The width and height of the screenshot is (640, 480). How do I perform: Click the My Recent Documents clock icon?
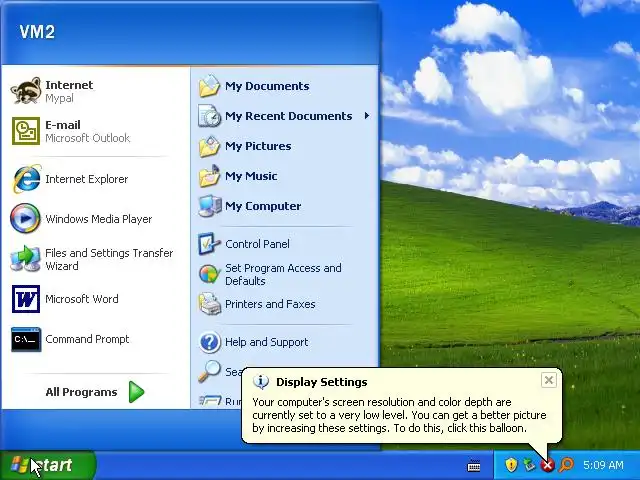(x=209, y=116)
